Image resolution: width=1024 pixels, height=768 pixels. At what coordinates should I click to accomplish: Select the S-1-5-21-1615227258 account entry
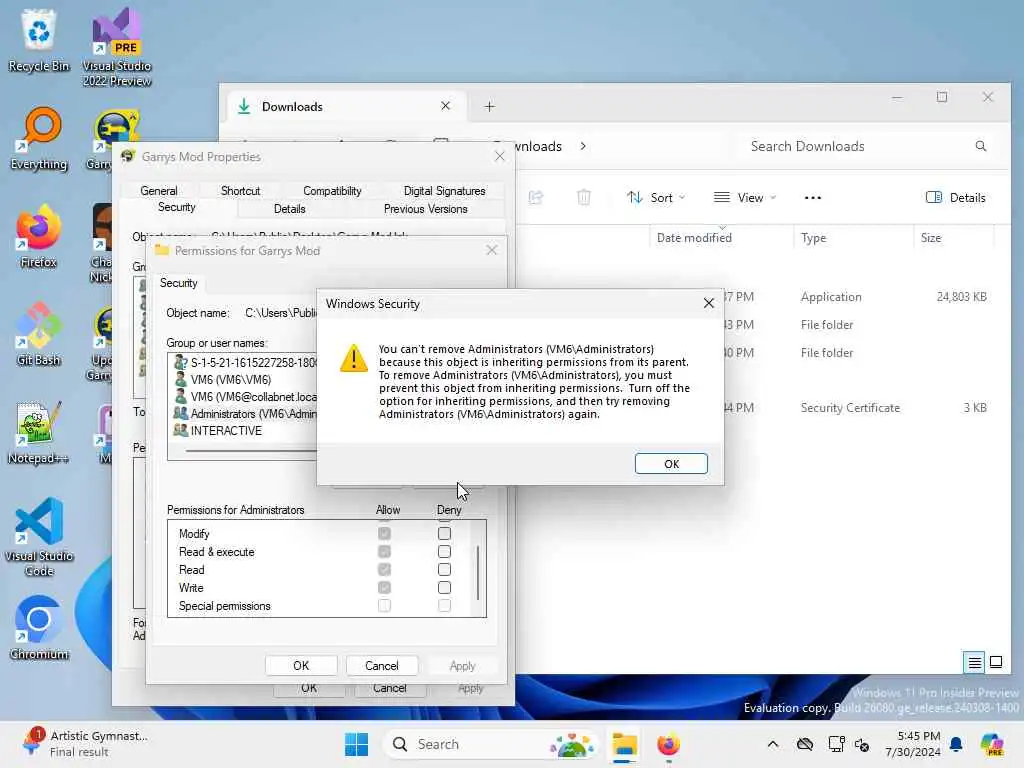click(244, 362)
